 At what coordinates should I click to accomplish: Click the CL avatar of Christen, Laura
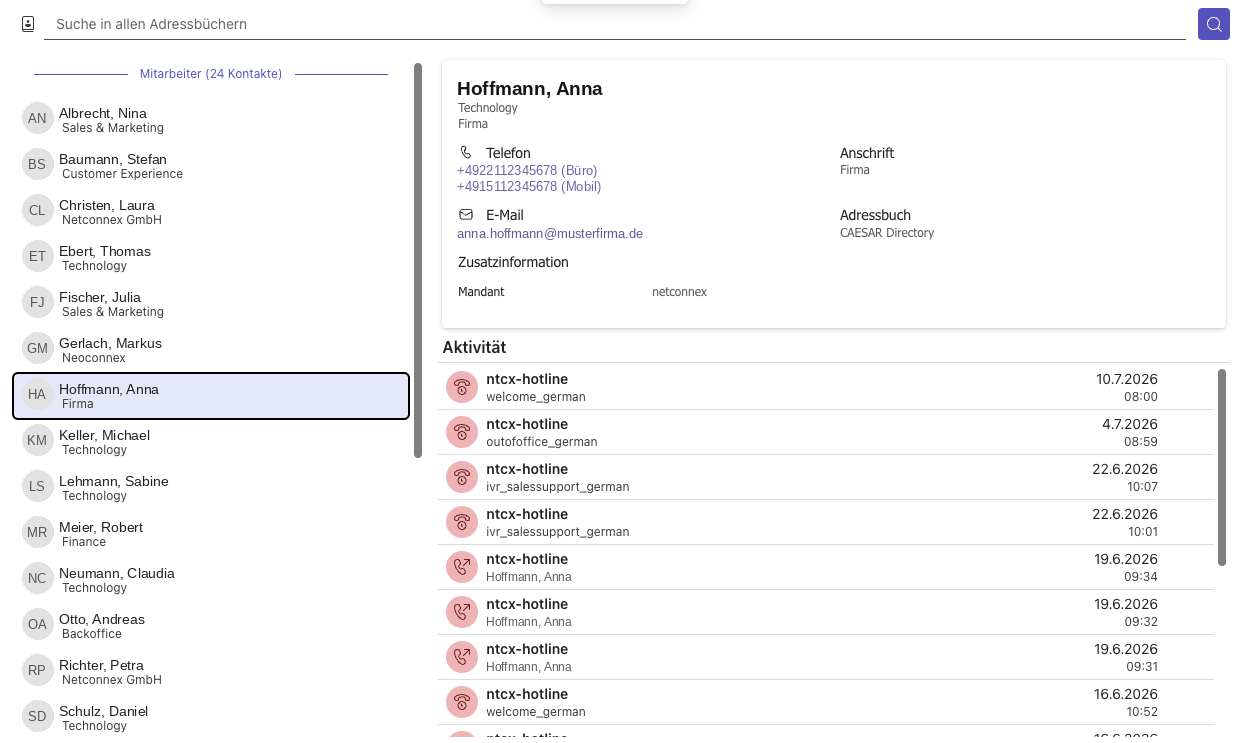[37, 210]
